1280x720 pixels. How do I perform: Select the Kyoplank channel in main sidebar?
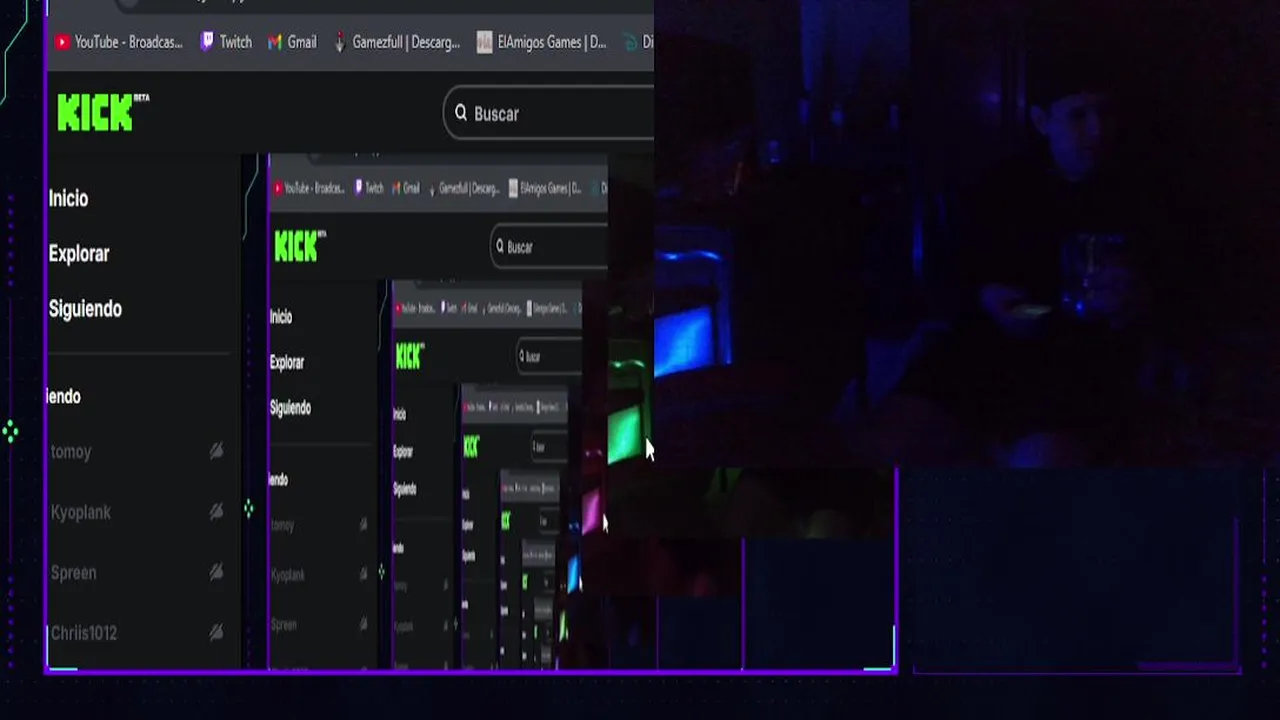pos(81,512)
